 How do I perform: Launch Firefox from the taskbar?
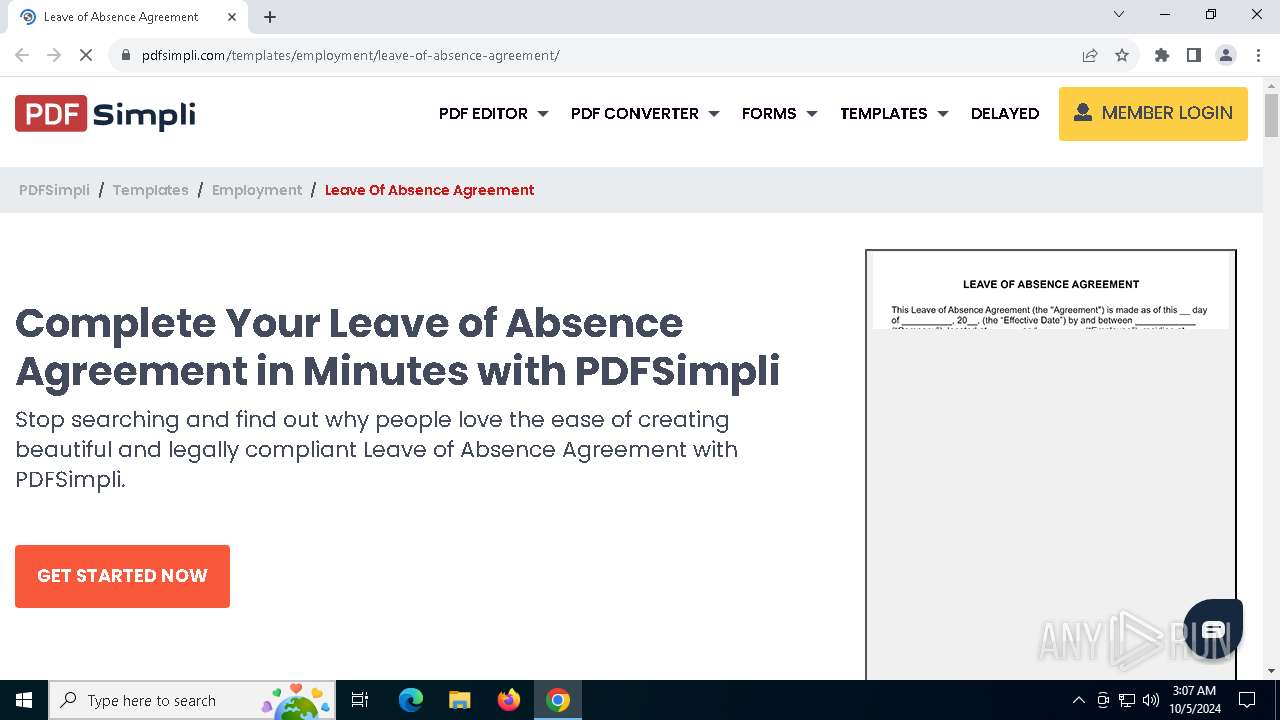pos(509,700)
